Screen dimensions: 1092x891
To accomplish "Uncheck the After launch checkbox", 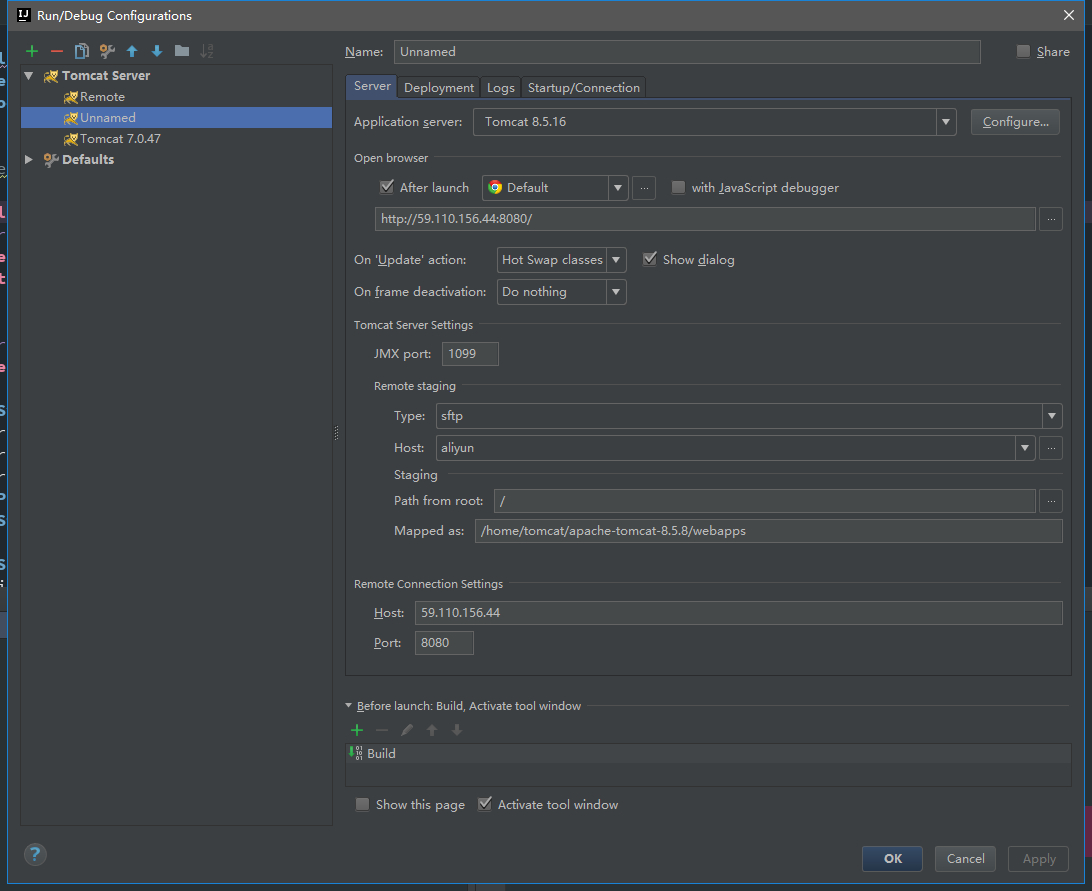I will pos(387,187).
